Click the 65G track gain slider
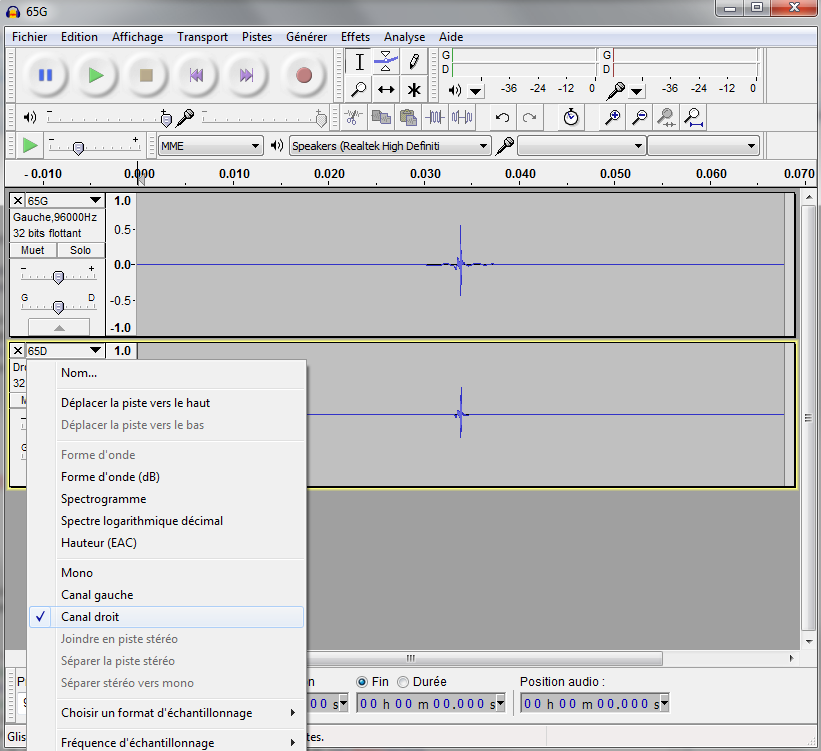Viewport: 821px width, 751px height. click(x=58, y=277)
